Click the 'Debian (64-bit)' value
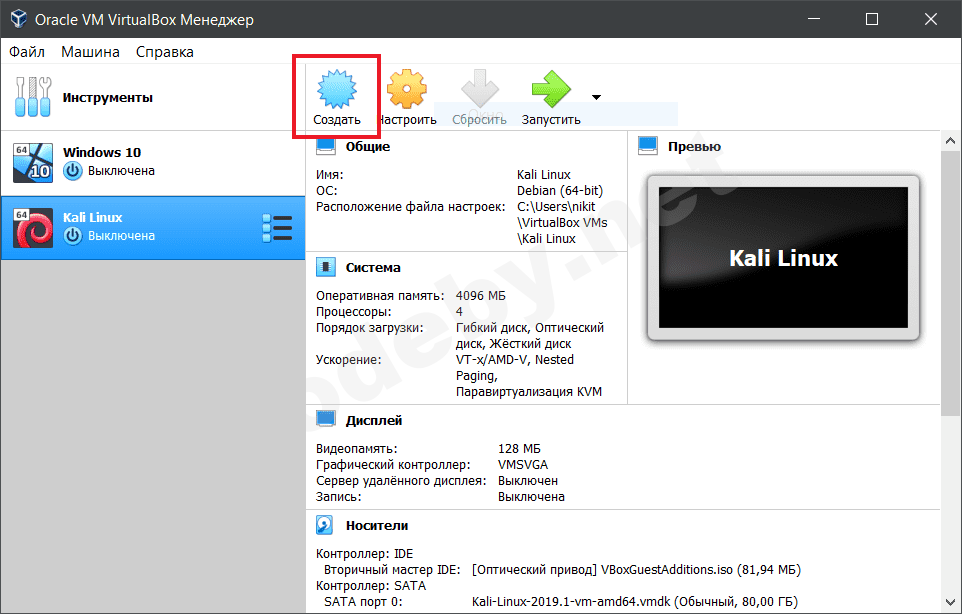This screenshot has height=614, width=962. (x=560, y=191)
